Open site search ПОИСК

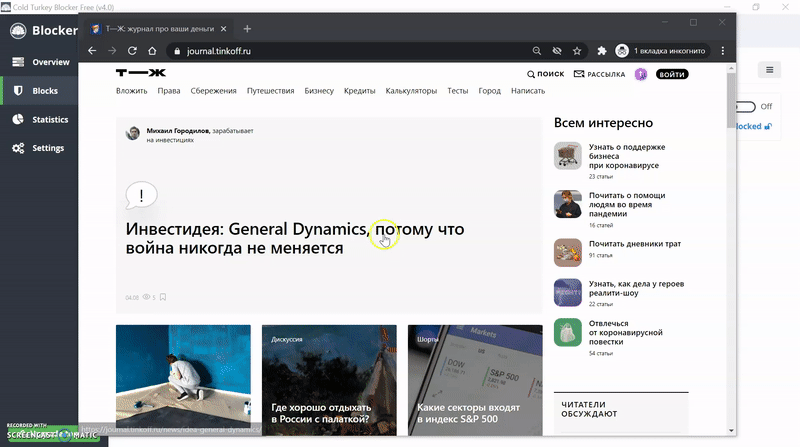pyautogui.click(x=545, y=74)
